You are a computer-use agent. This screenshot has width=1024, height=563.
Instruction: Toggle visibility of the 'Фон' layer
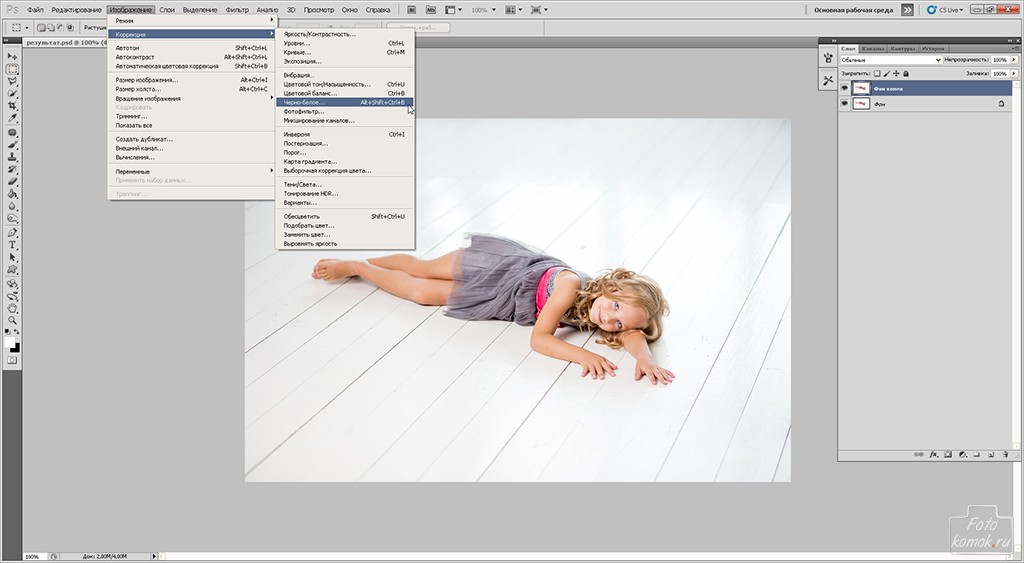(845, 103)
